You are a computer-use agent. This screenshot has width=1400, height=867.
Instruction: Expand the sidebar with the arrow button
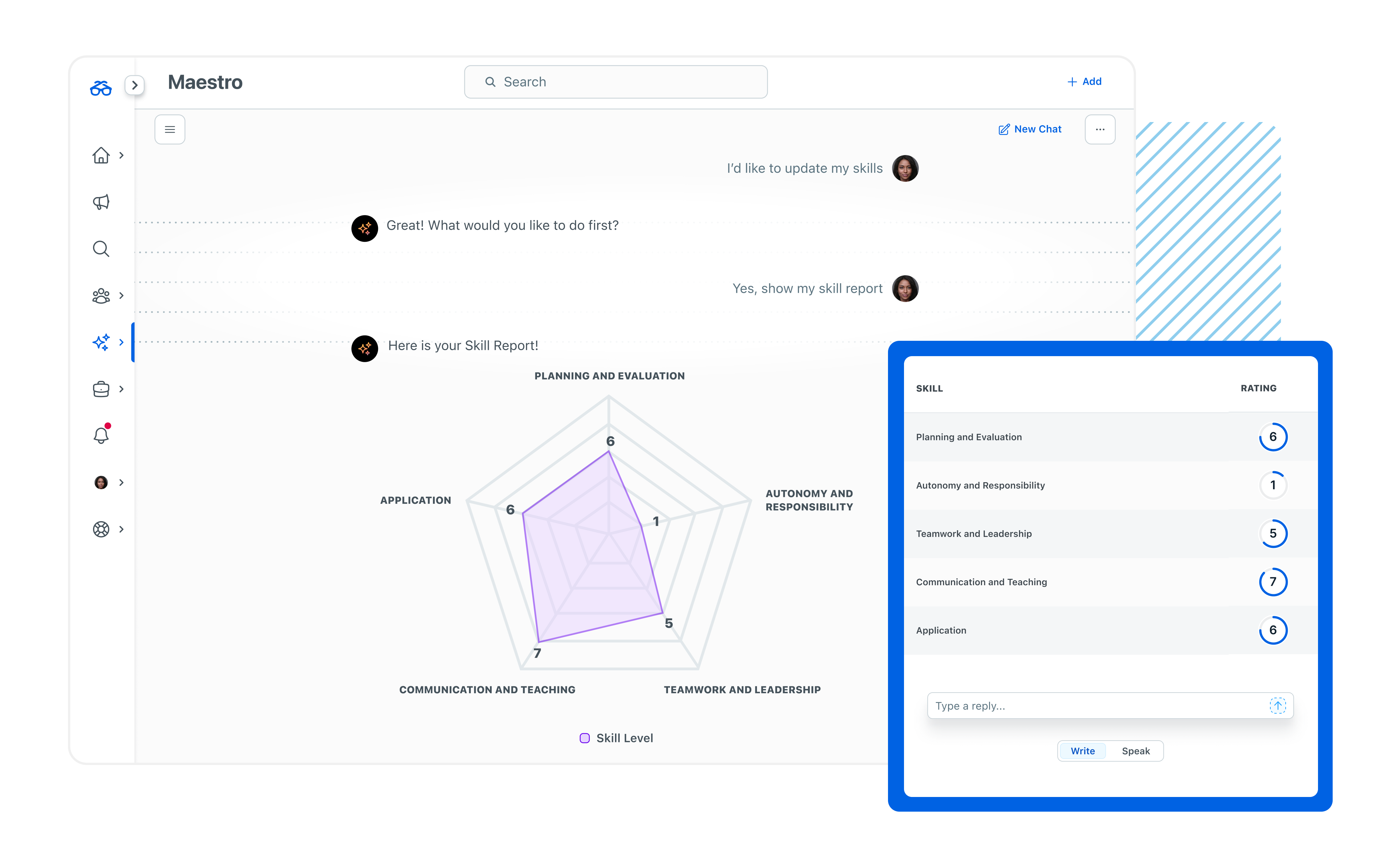135,85
